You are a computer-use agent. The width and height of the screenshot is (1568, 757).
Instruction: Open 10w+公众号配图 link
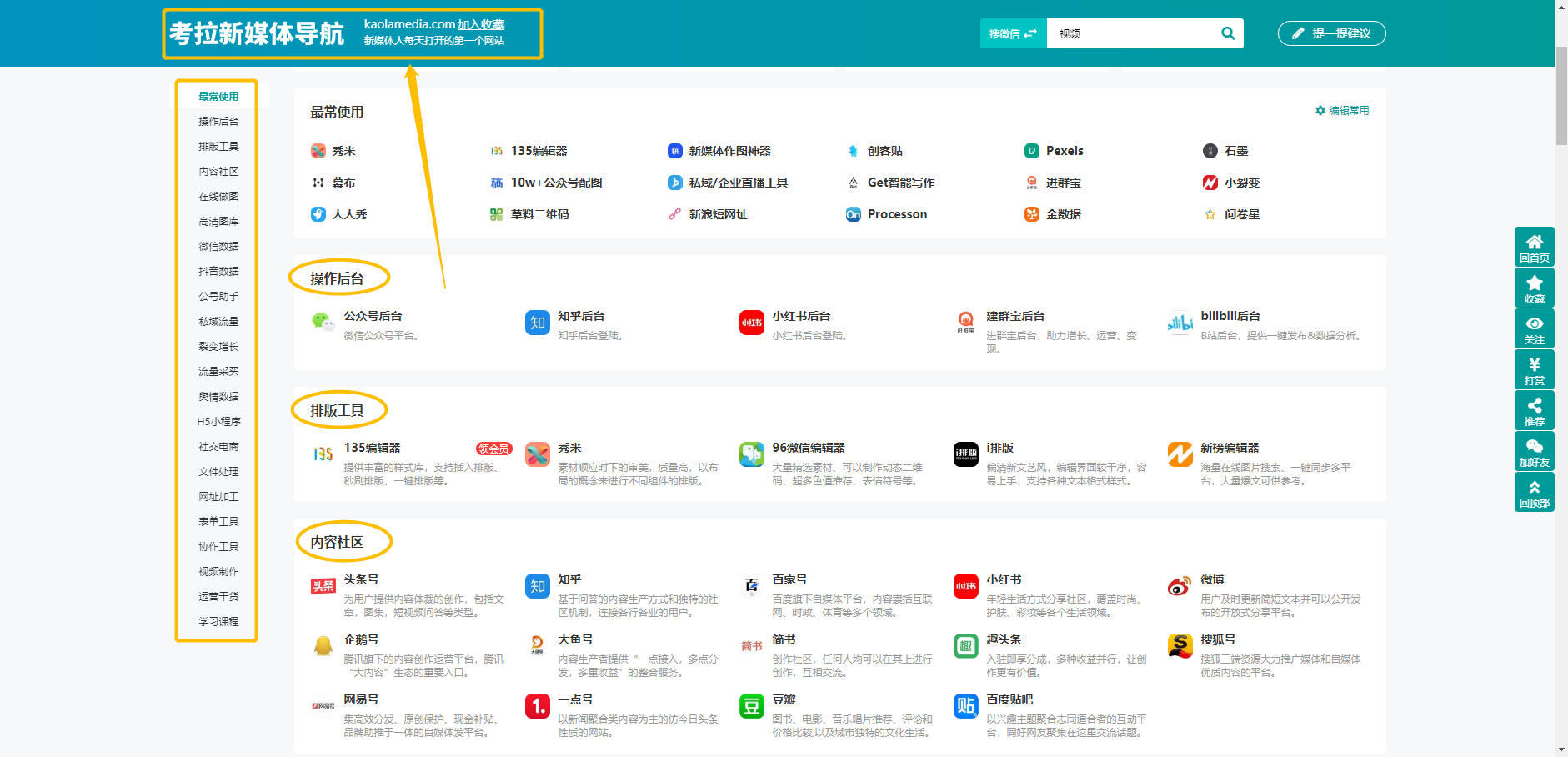[x=546, y=183]
